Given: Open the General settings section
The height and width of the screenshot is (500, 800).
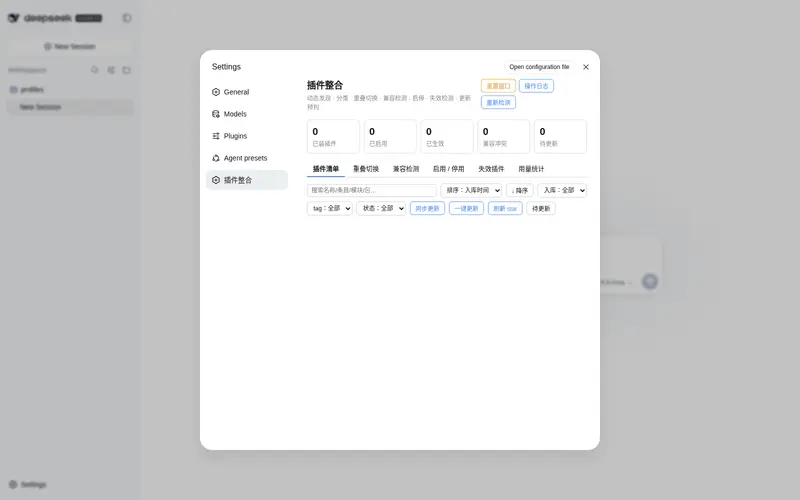Looking at the screenshot, I should point(247,92).
